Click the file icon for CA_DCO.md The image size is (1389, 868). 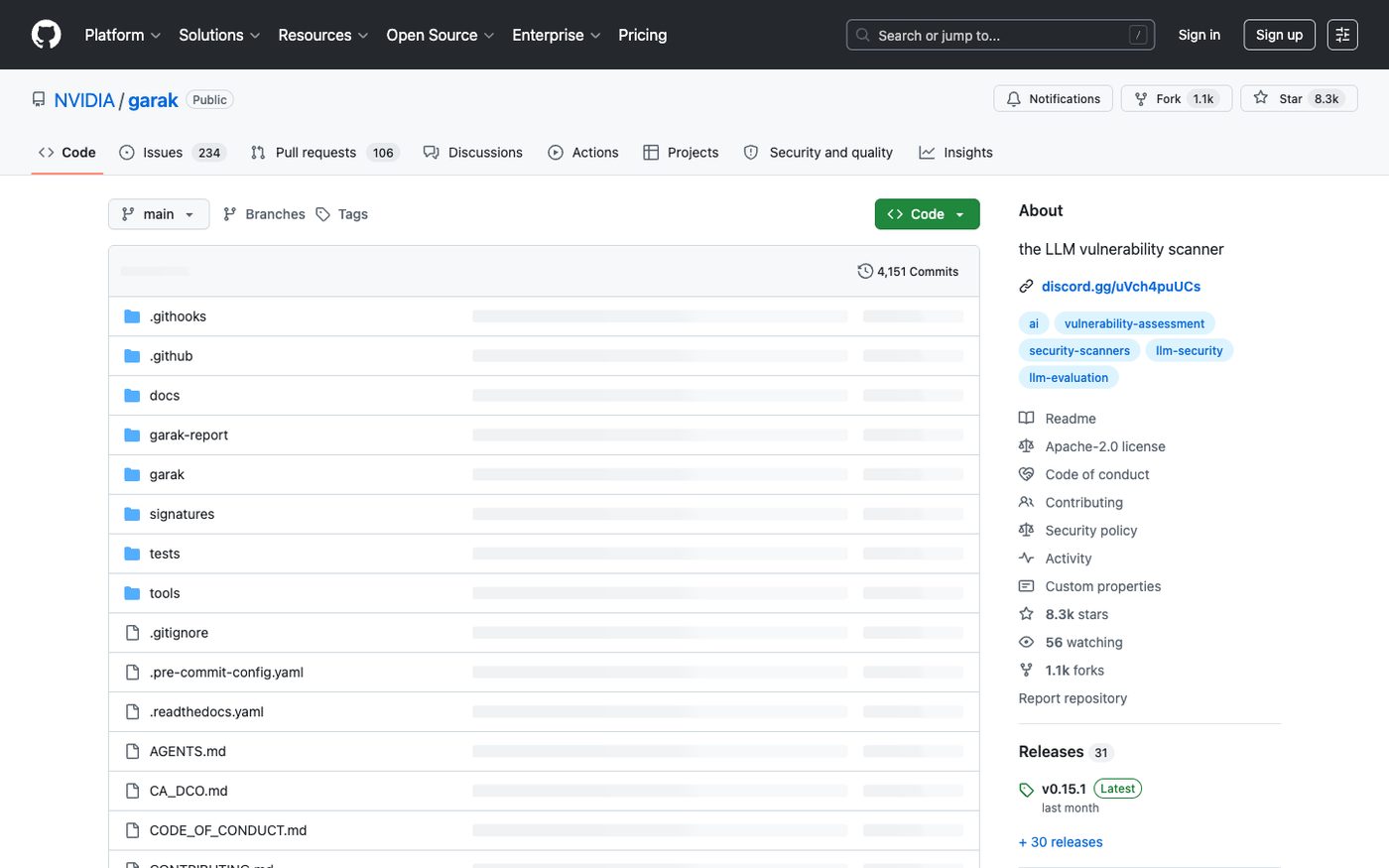coord(132,791)
